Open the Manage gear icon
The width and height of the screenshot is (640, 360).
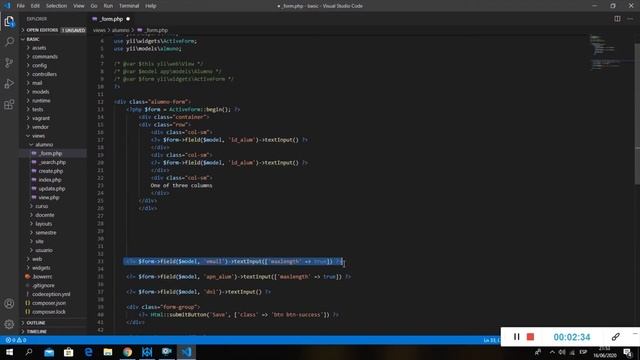click(x=9, y=324)
